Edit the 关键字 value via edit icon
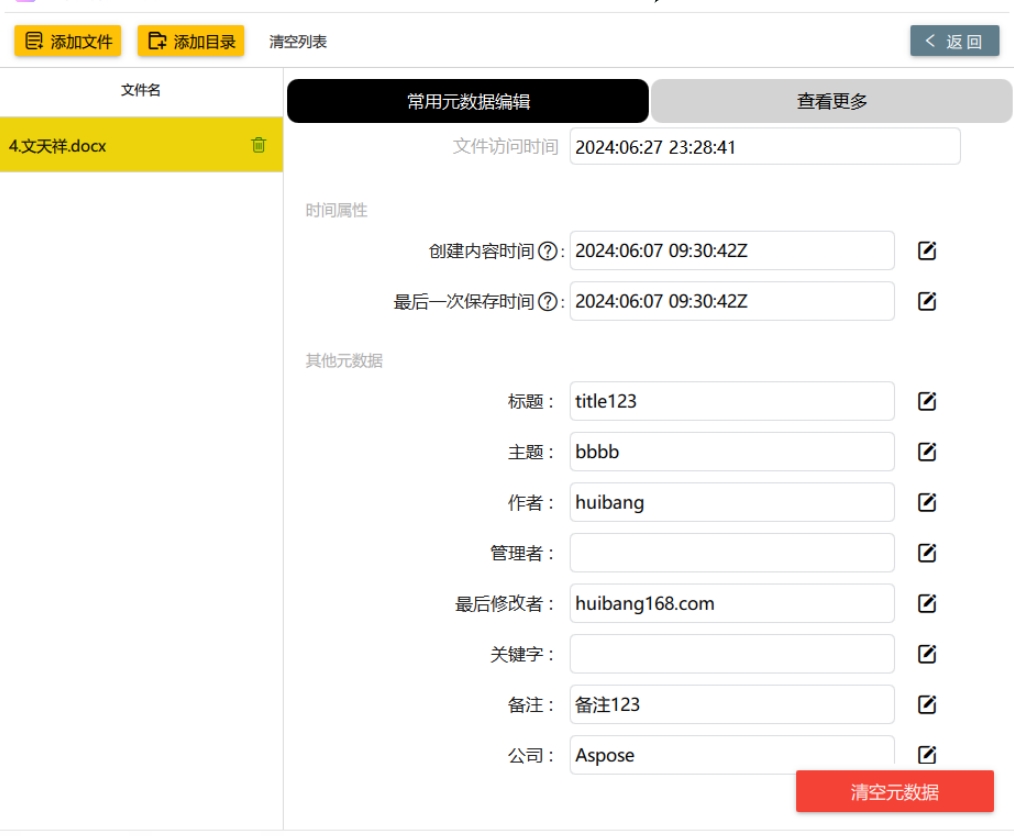The height and width of the screenshot is (836, 1014). [927, 654]
